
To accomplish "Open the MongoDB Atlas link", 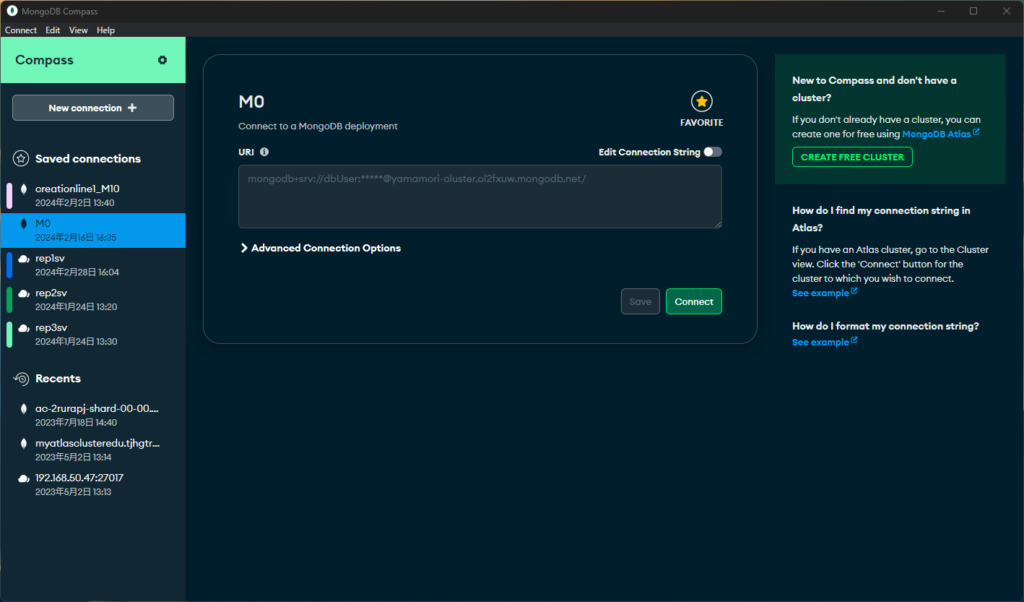I will tap(936, 134).
